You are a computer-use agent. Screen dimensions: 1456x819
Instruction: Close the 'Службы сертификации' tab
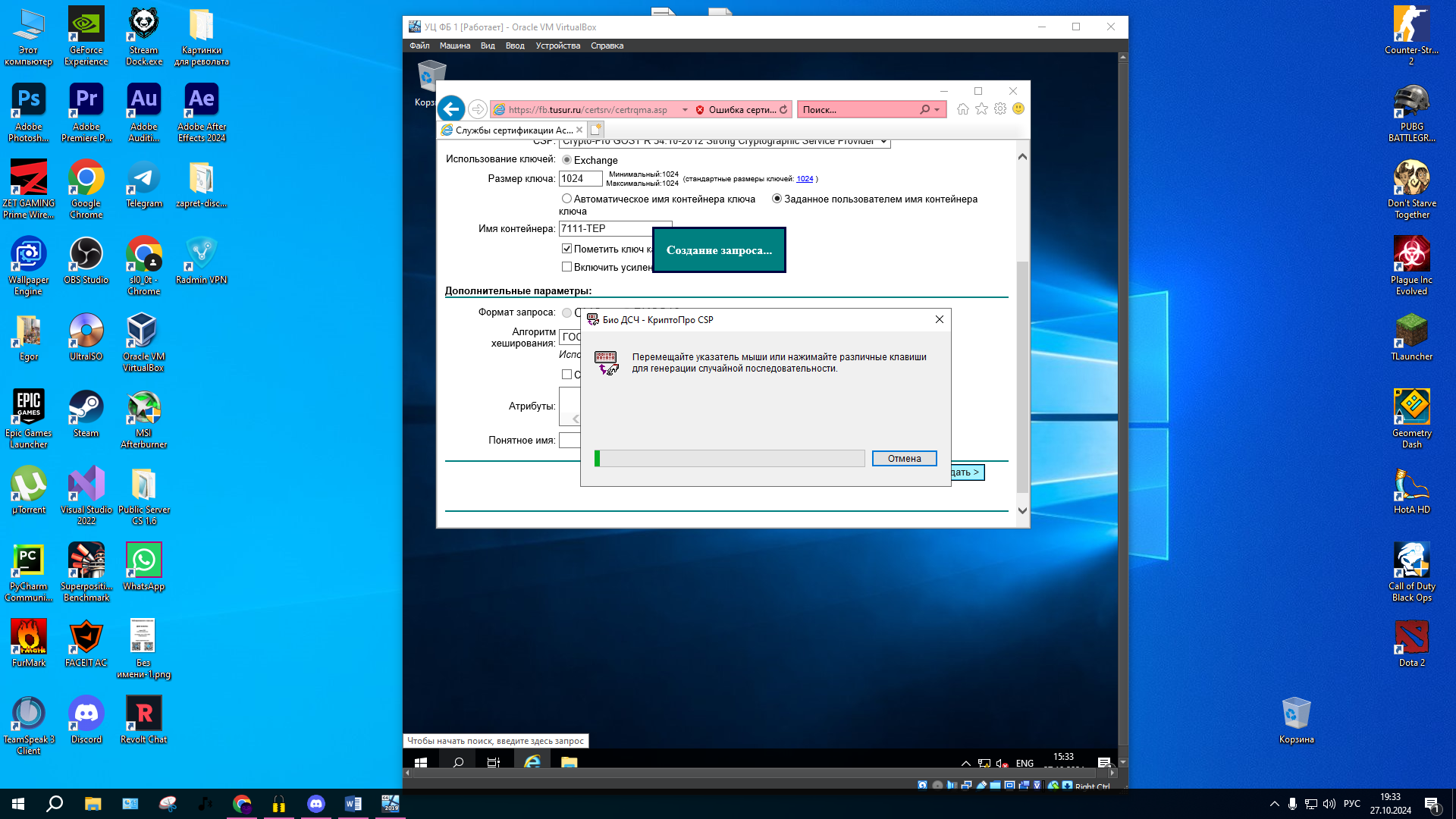point(579,130)
